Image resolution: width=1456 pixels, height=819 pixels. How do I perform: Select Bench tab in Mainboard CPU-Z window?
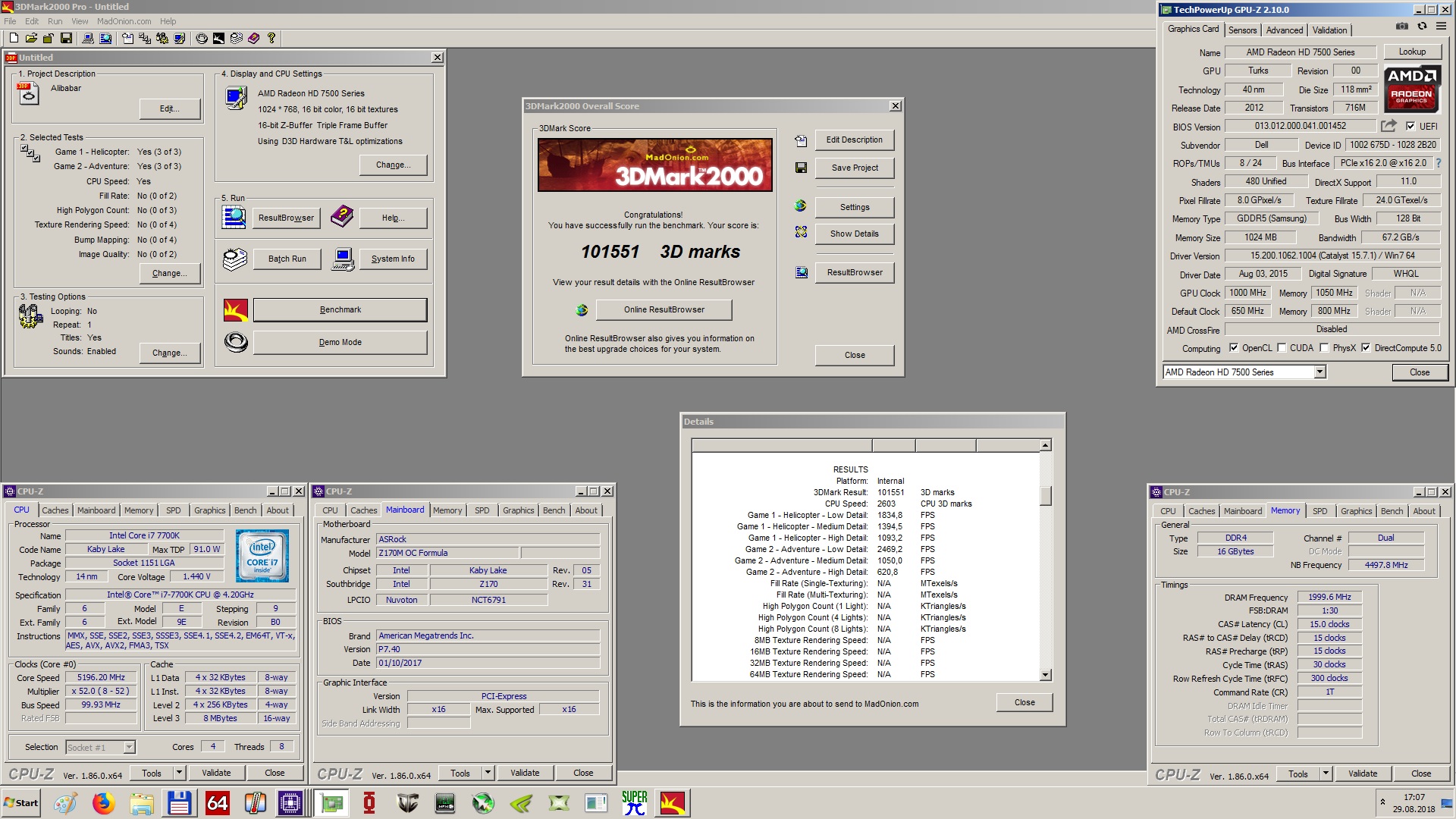tap(554, 510)
